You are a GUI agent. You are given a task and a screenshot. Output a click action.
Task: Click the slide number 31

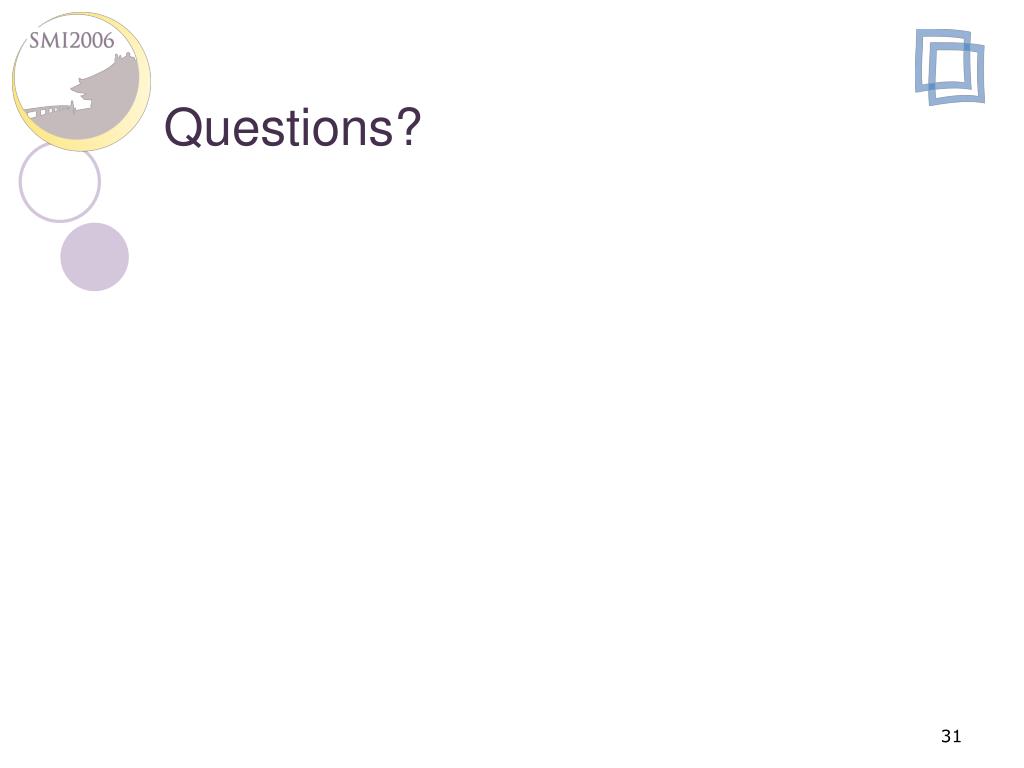pos(951,736)
